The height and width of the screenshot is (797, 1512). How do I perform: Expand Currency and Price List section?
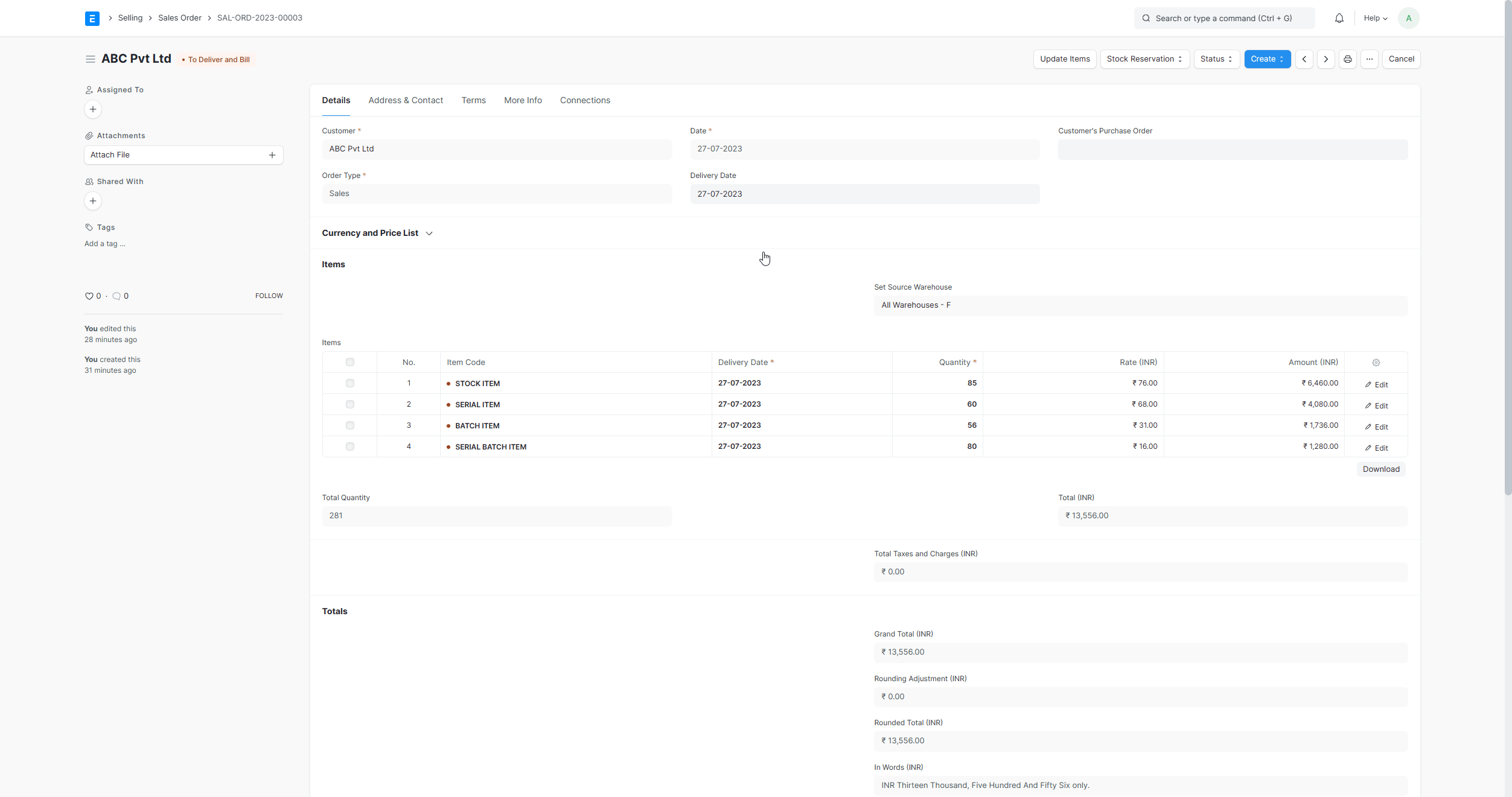point(429,233)
